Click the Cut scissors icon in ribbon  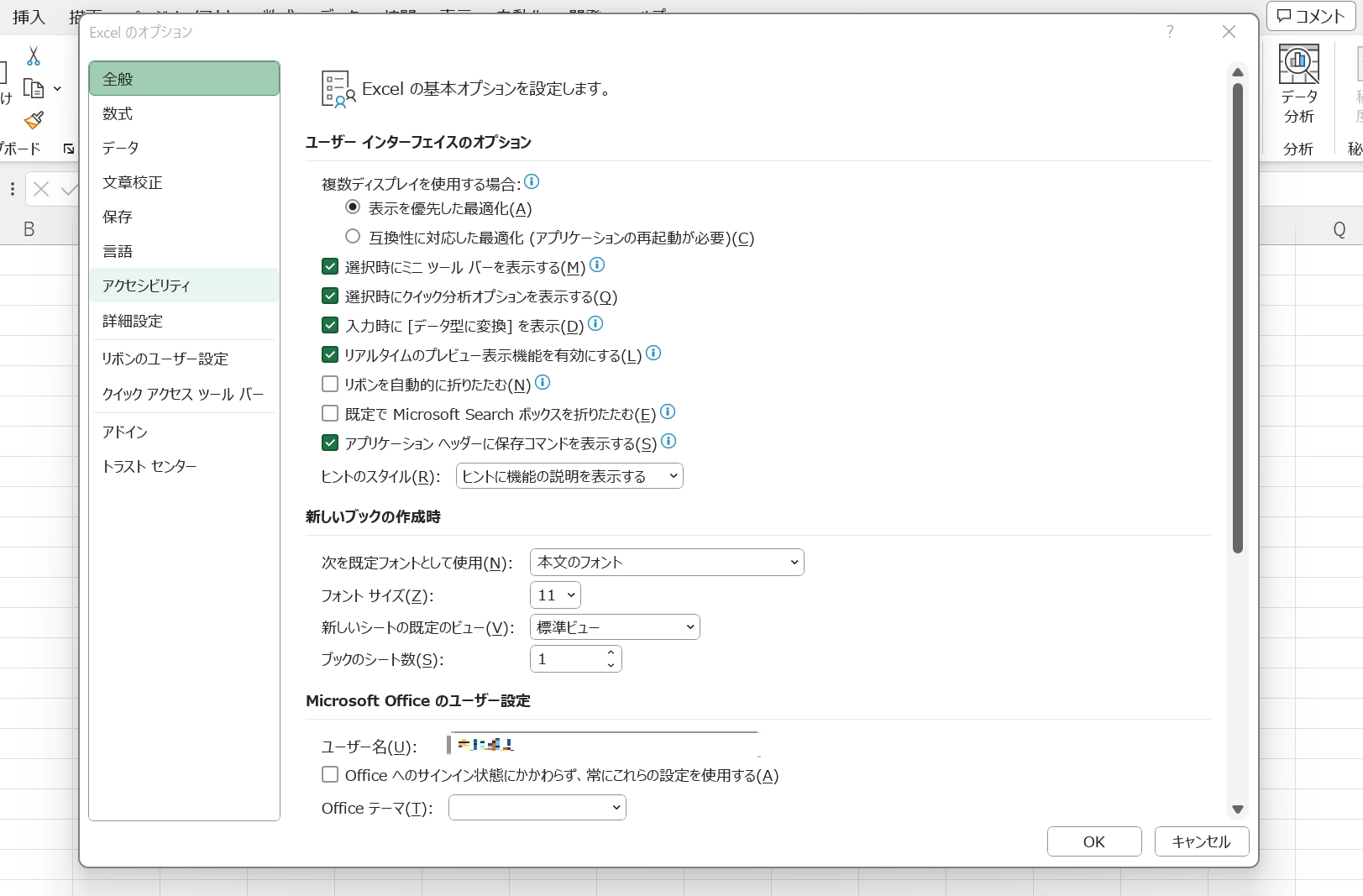[33, 56]
